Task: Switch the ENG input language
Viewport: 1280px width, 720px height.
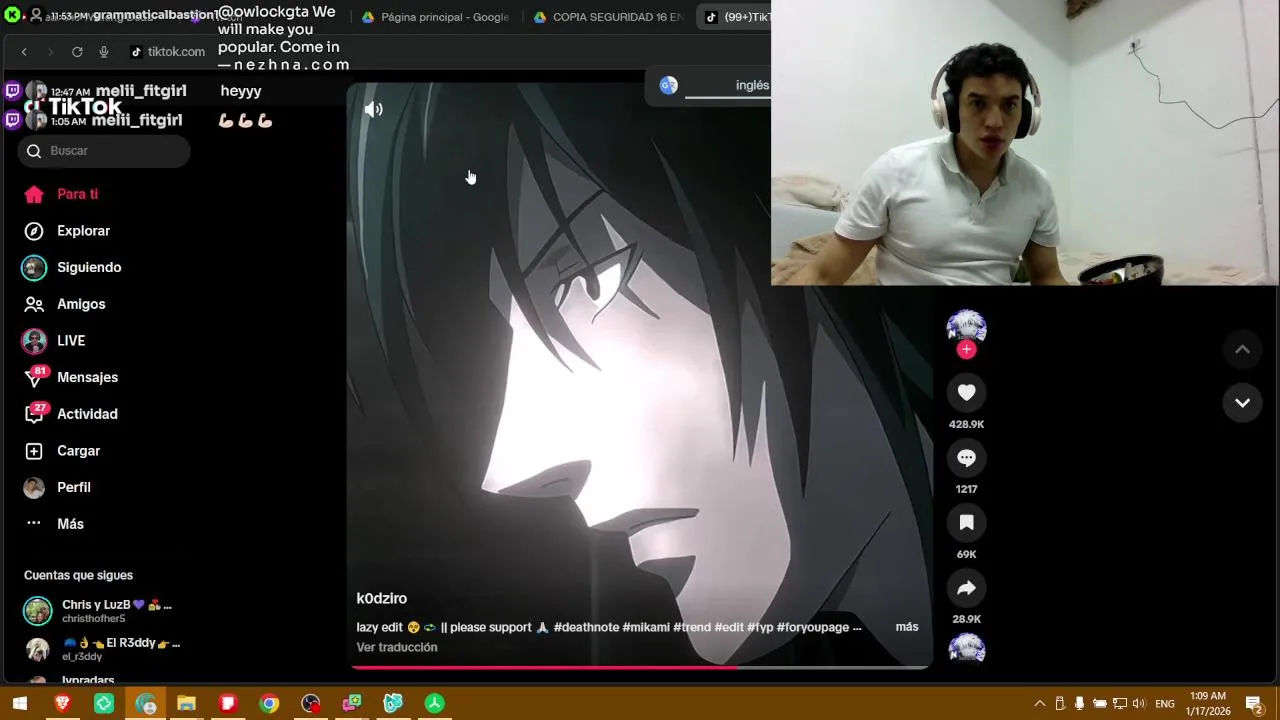Action: [1165, 704]
